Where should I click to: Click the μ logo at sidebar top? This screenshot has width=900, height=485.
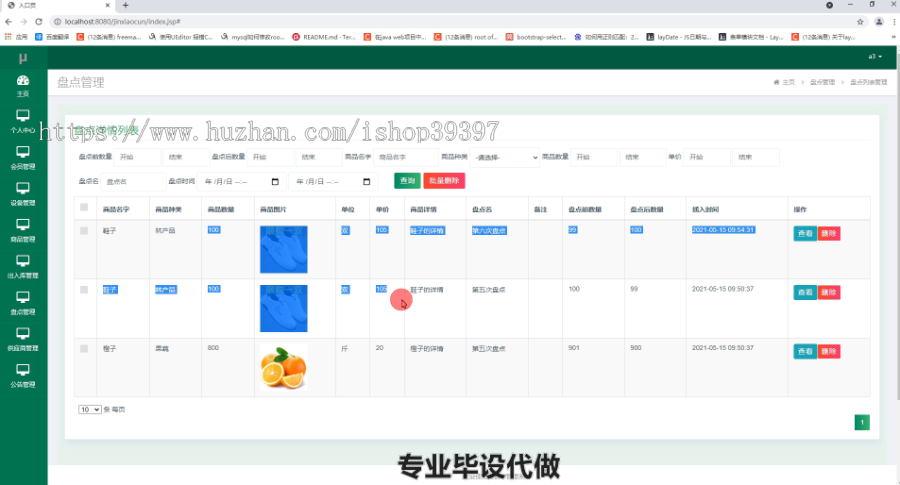click(23, 58)
